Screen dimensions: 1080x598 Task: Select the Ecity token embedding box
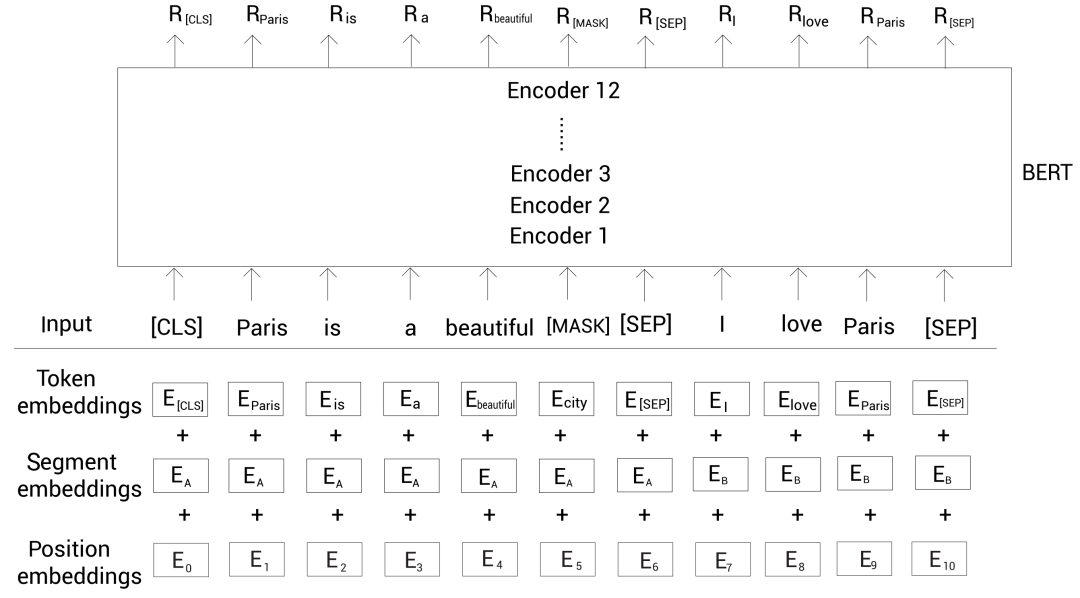point(565,402)
